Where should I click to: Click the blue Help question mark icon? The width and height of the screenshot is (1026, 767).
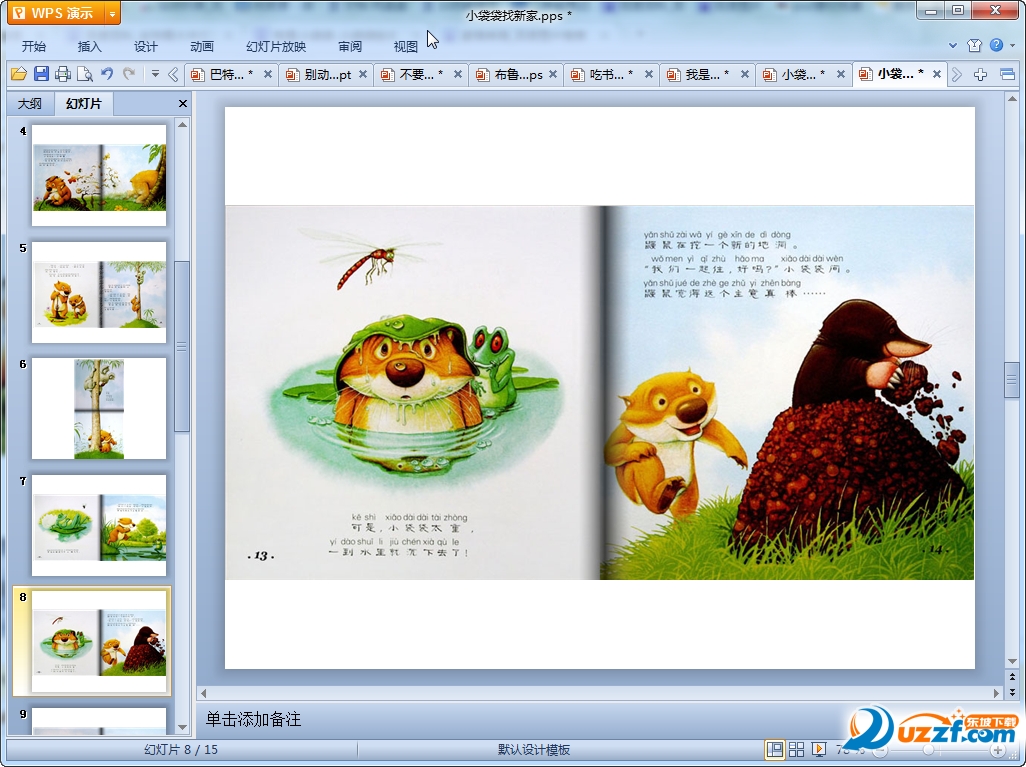click(x=997, y=45)
